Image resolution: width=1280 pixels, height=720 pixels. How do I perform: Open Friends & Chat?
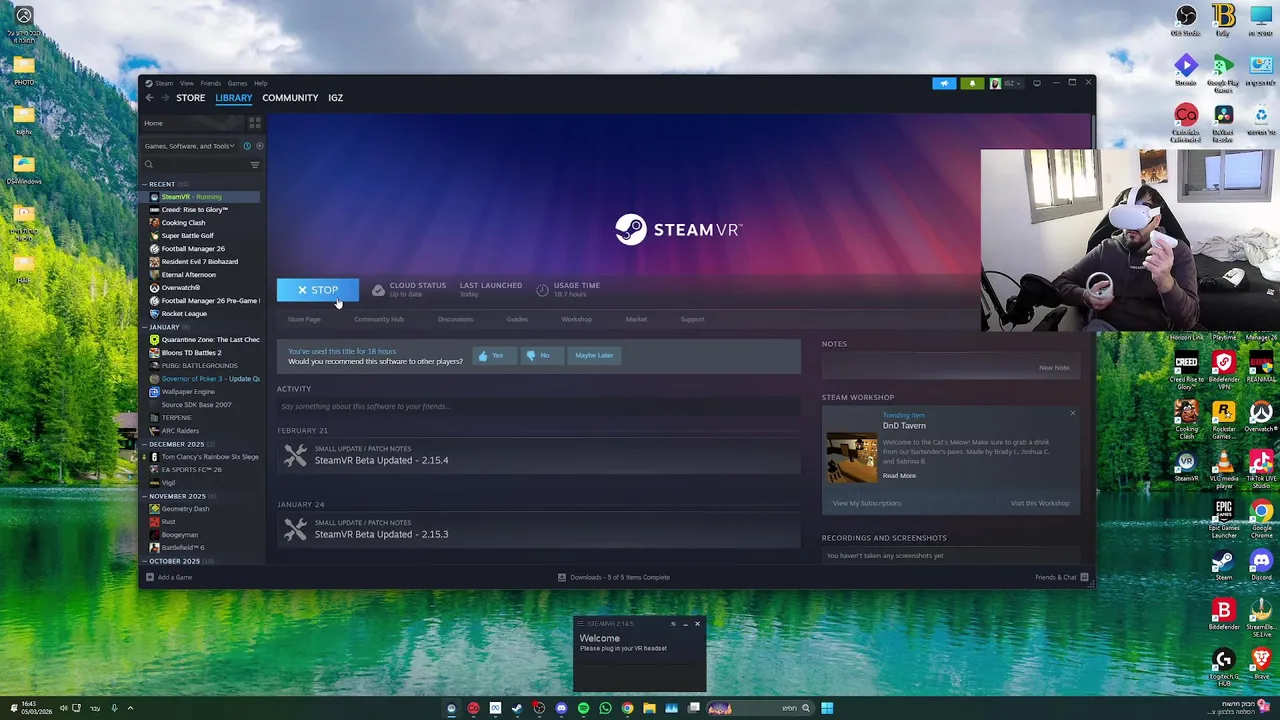pos(1062,577)
